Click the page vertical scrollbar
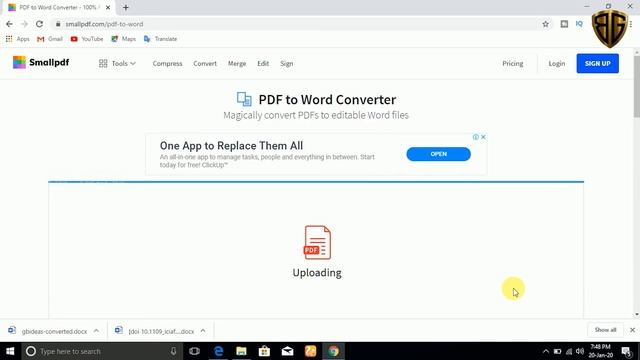Image resolution: width=640 pixels, height=360 pixels. pyautogui.click(x=637, y=87)
